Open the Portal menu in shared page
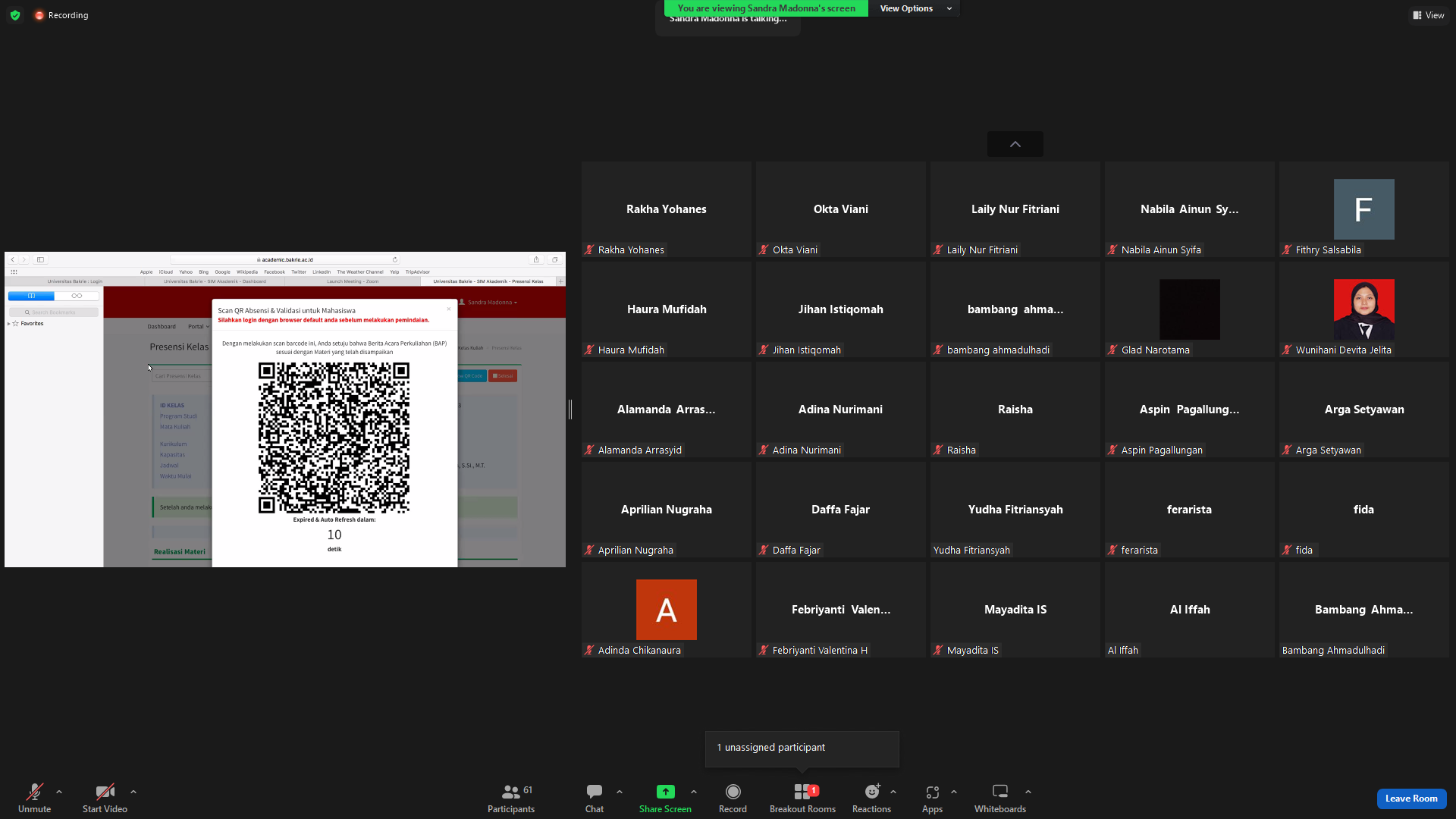Image resolution: width=1456 pixels, height=819 pixels. [199, 327]
